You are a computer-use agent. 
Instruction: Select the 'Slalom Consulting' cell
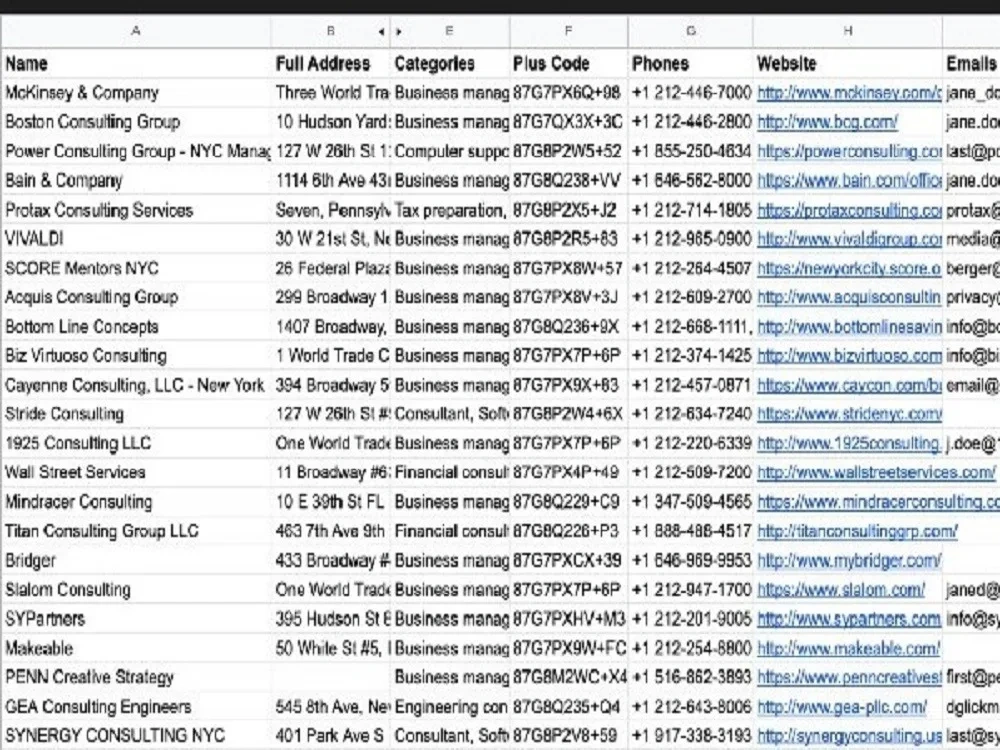click(136, 590)
